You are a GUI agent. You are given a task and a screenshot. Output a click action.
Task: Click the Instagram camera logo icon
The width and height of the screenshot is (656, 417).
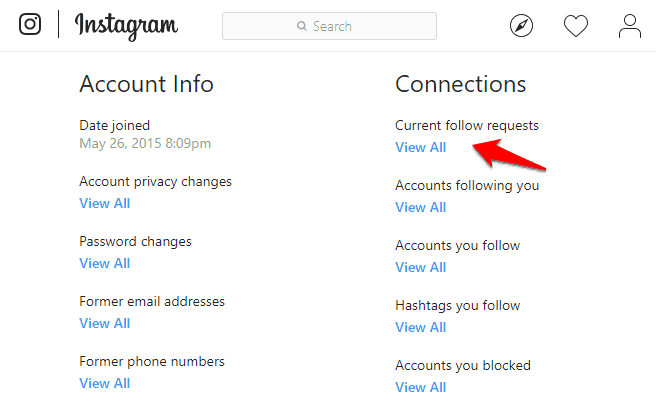30,25
